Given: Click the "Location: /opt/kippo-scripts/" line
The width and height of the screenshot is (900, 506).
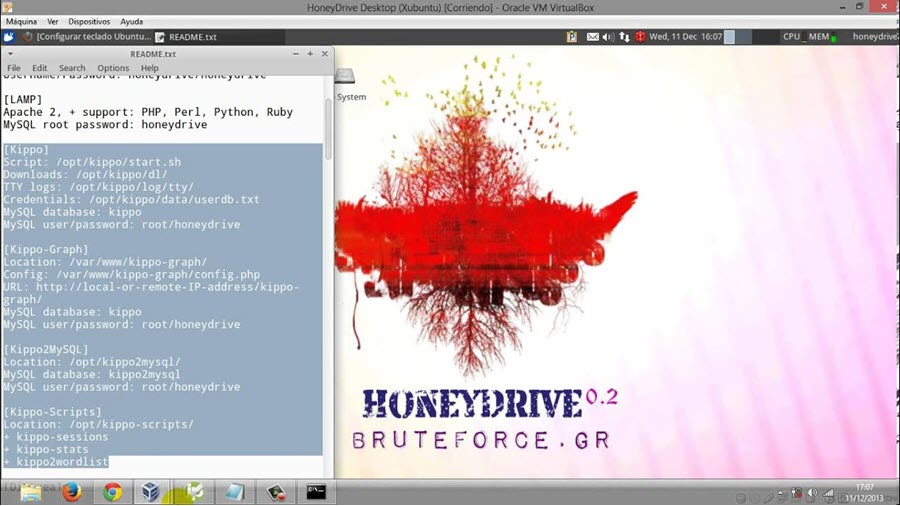Looking at the screenshot, I should [x=98, y=425].
